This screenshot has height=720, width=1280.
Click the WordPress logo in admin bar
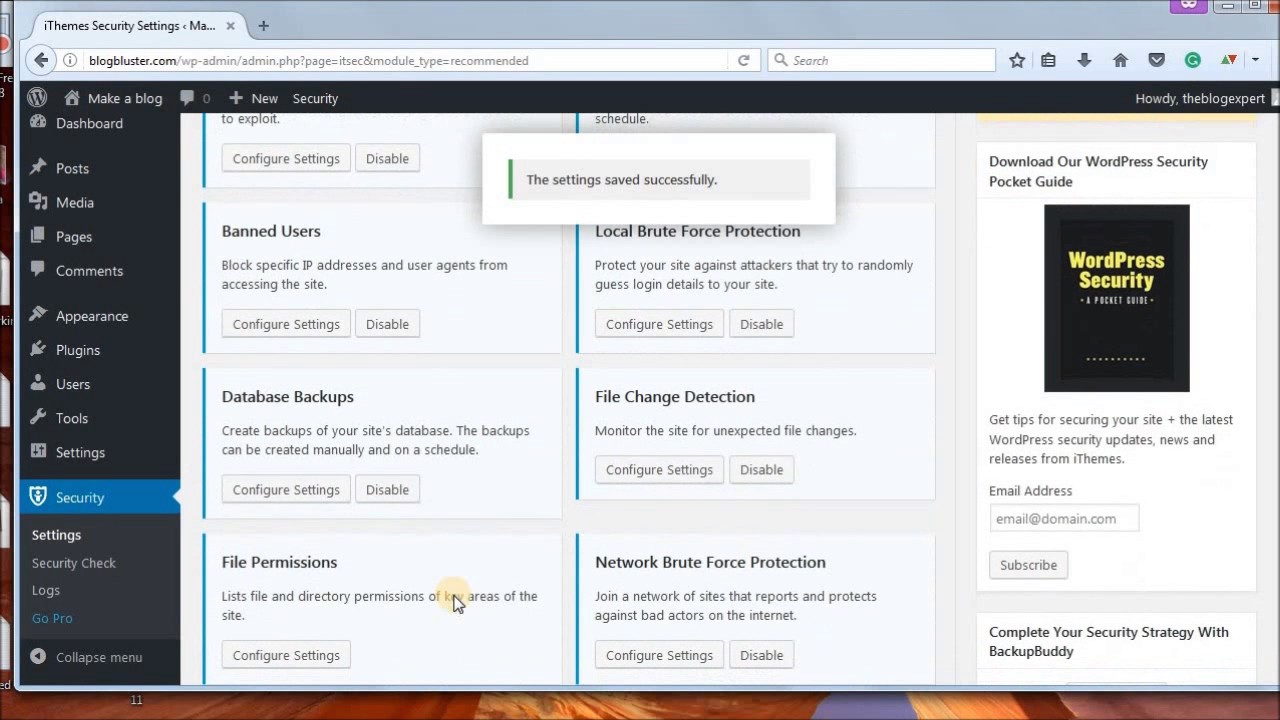pyautogui.click(x=37, y=98)
